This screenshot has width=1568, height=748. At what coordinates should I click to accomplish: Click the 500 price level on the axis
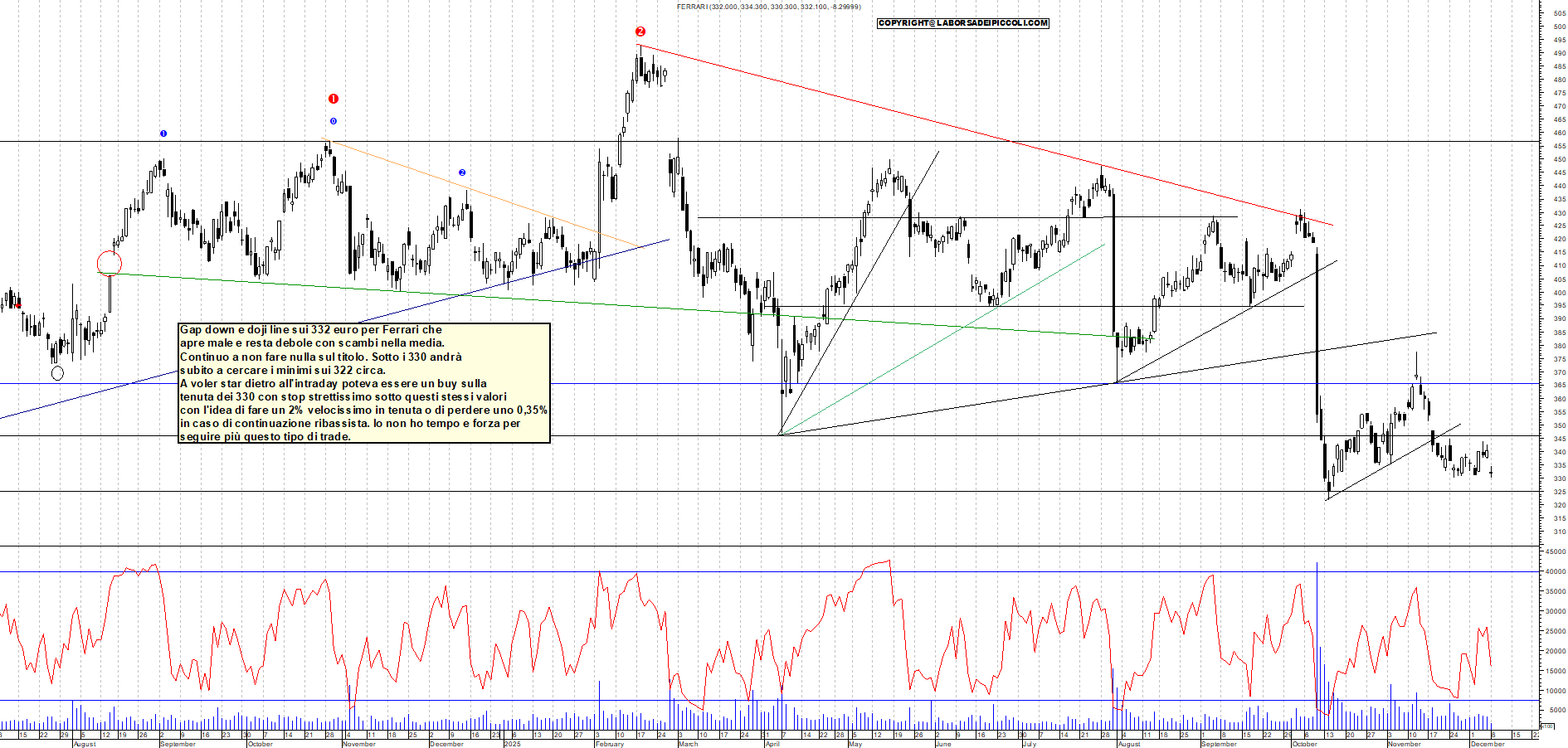pos(1559,27)
